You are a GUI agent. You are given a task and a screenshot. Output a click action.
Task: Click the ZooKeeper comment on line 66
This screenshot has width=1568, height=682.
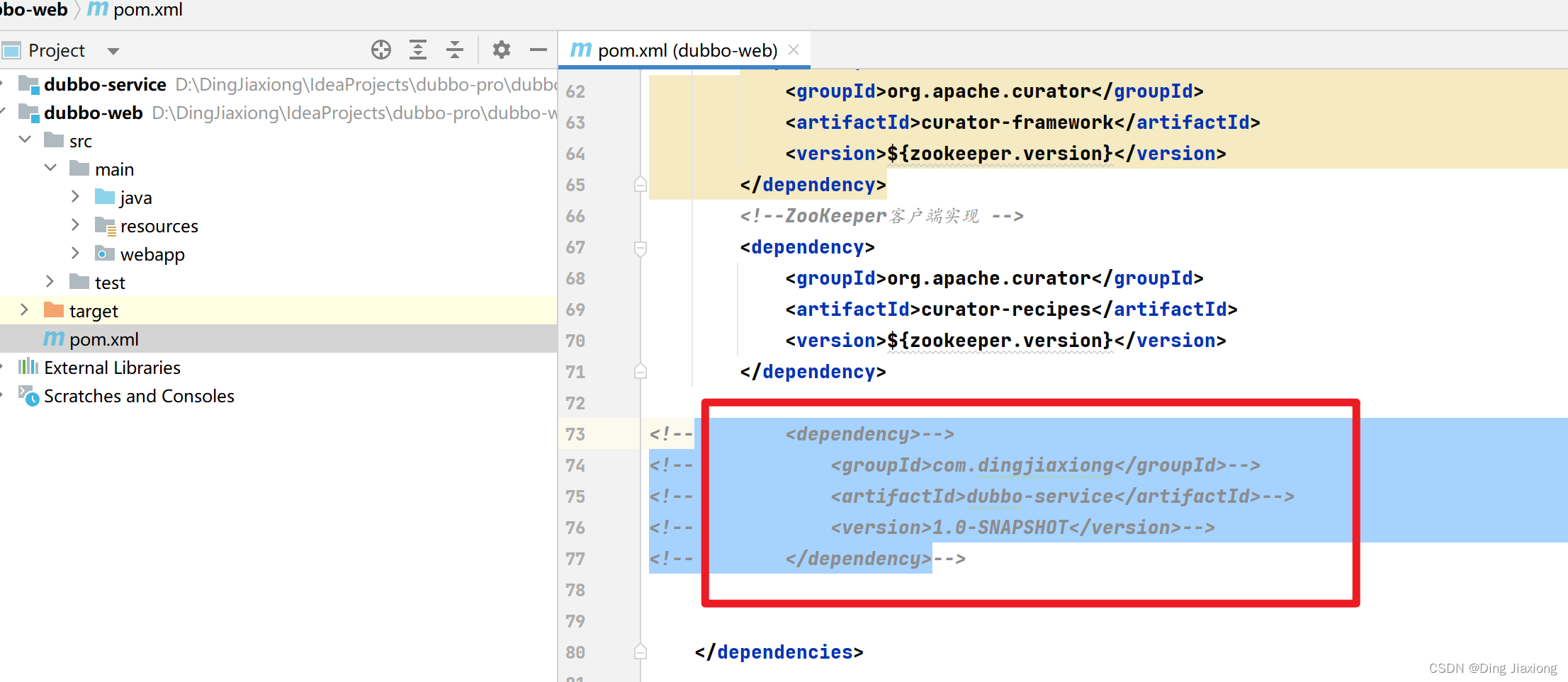click(x=882, y=216)
